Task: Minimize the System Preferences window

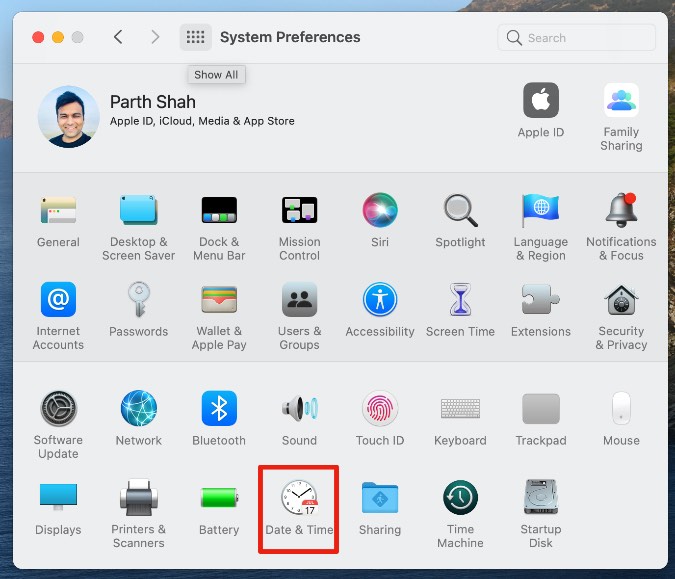Action: [58, 37]
